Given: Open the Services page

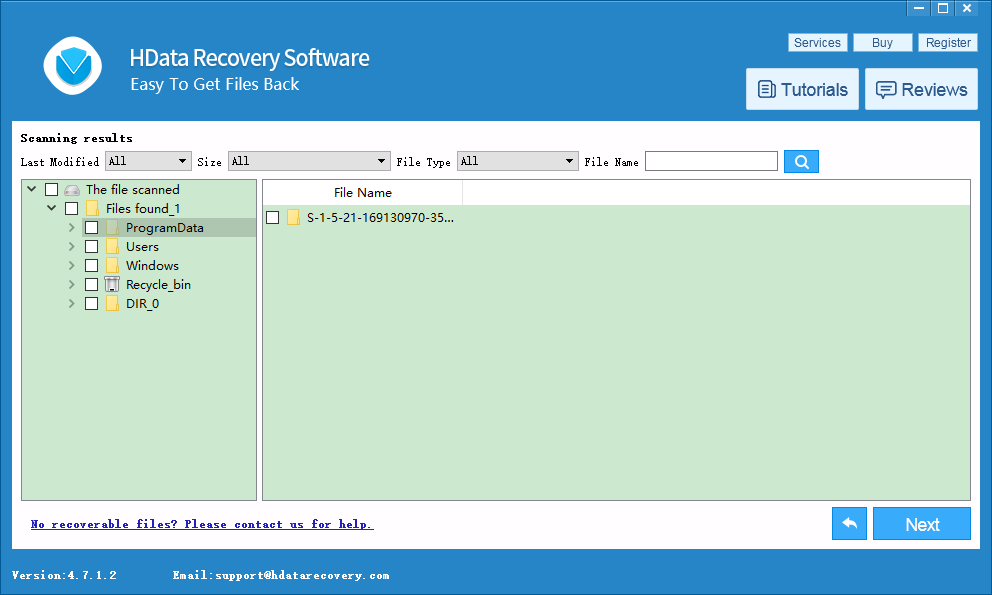Looking at the screenshot, I should click(817, 42).
